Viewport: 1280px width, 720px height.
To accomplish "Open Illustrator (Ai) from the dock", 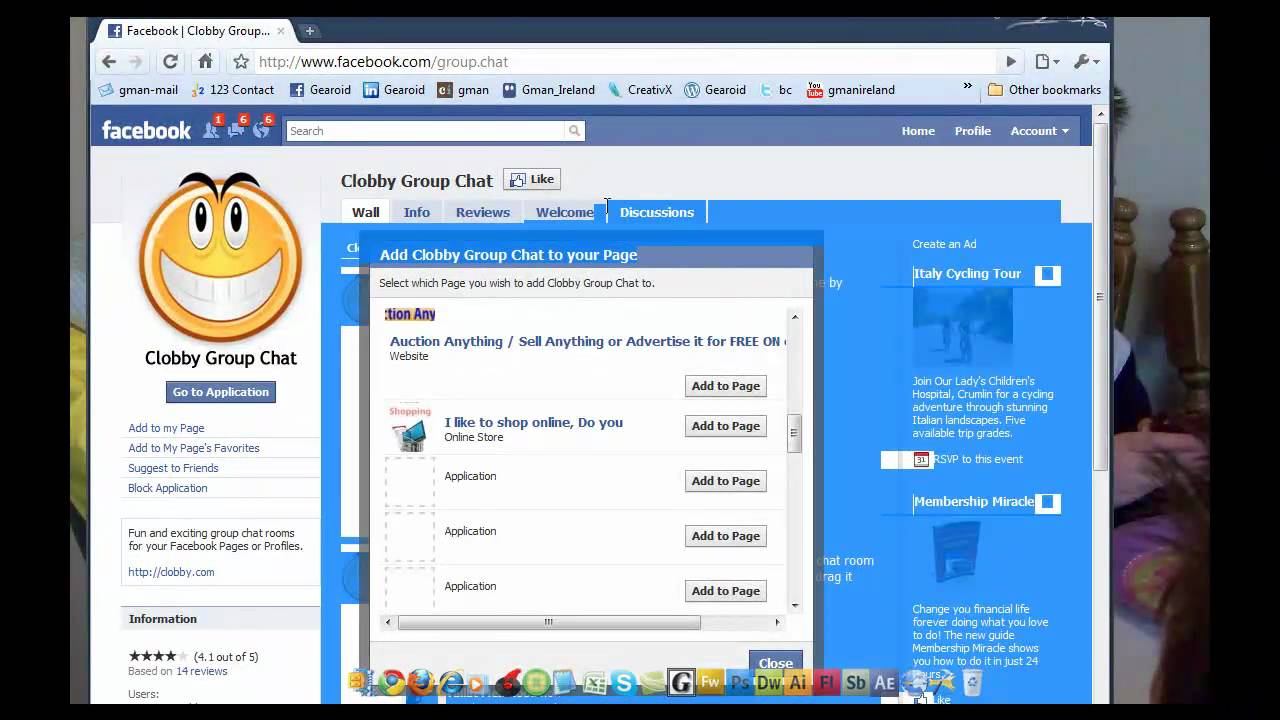I will [798, 683].
